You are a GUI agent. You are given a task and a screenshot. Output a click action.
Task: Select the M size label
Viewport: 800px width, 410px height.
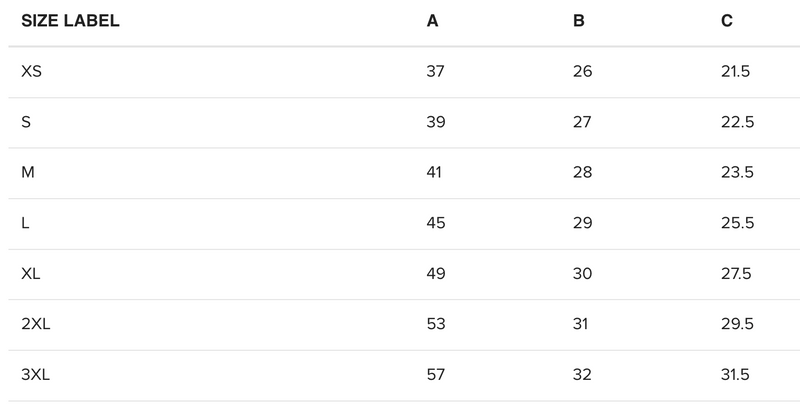click(28, 173)
